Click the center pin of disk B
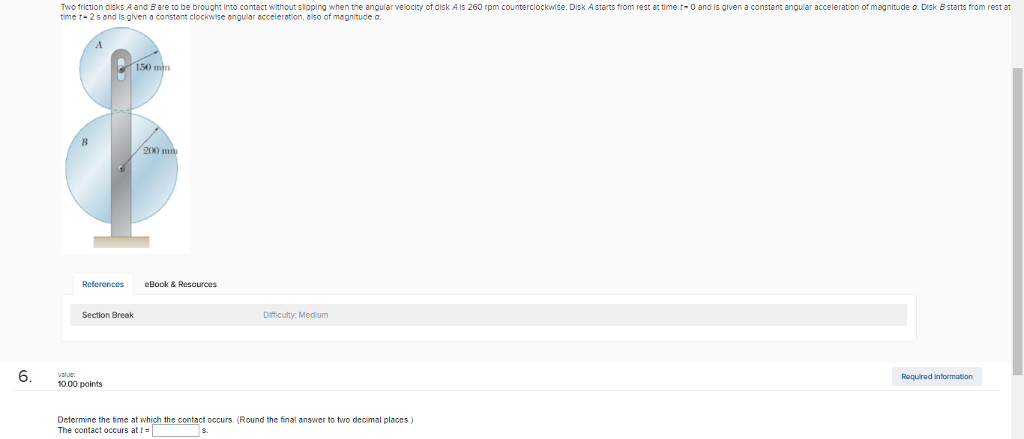This screenshot has width=1024, height=439. pos(121,169)
